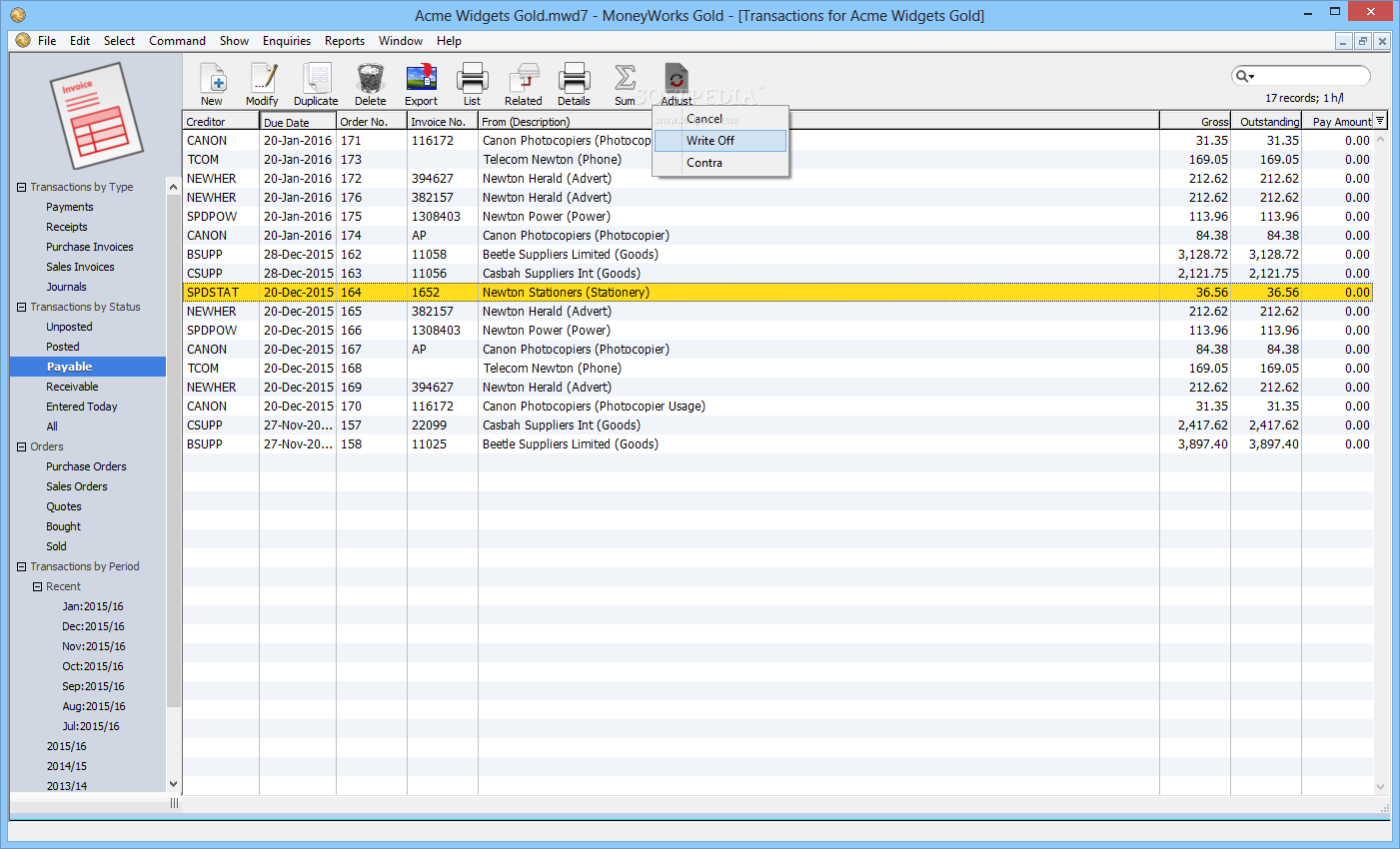Viewport: 1400px width, 849px height.
Task: Click sidebar scrollbar up arrow
Action: [x=173, y=187]
